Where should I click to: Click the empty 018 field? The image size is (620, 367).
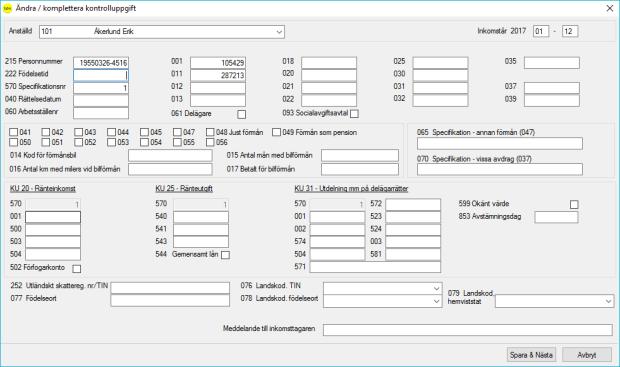point(329,62)
